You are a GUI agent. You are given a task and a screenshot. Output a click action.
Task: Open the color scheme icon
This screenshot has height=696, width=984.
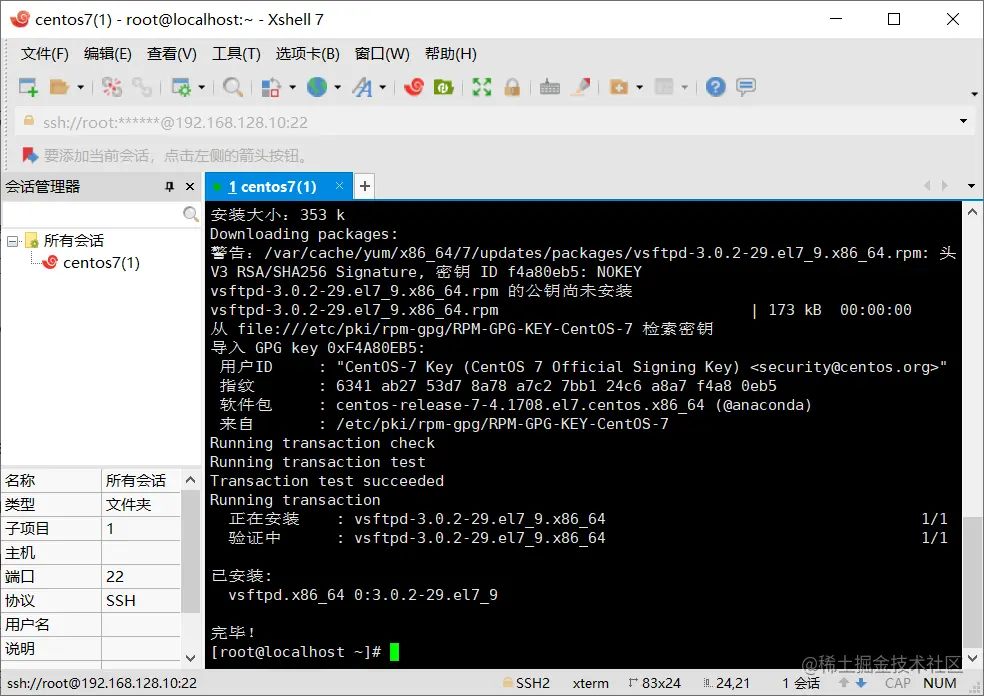point(270,87)
